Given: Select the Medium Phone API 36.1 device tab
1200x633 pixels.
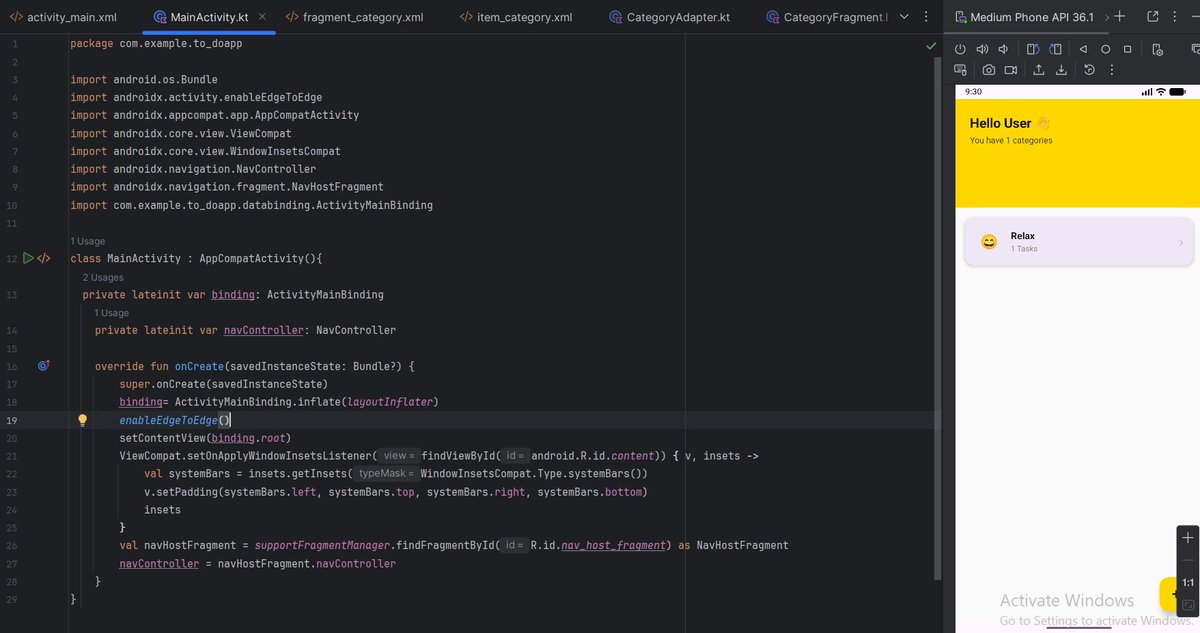Looking at the screenshot, I should [x=1024, y=17].
